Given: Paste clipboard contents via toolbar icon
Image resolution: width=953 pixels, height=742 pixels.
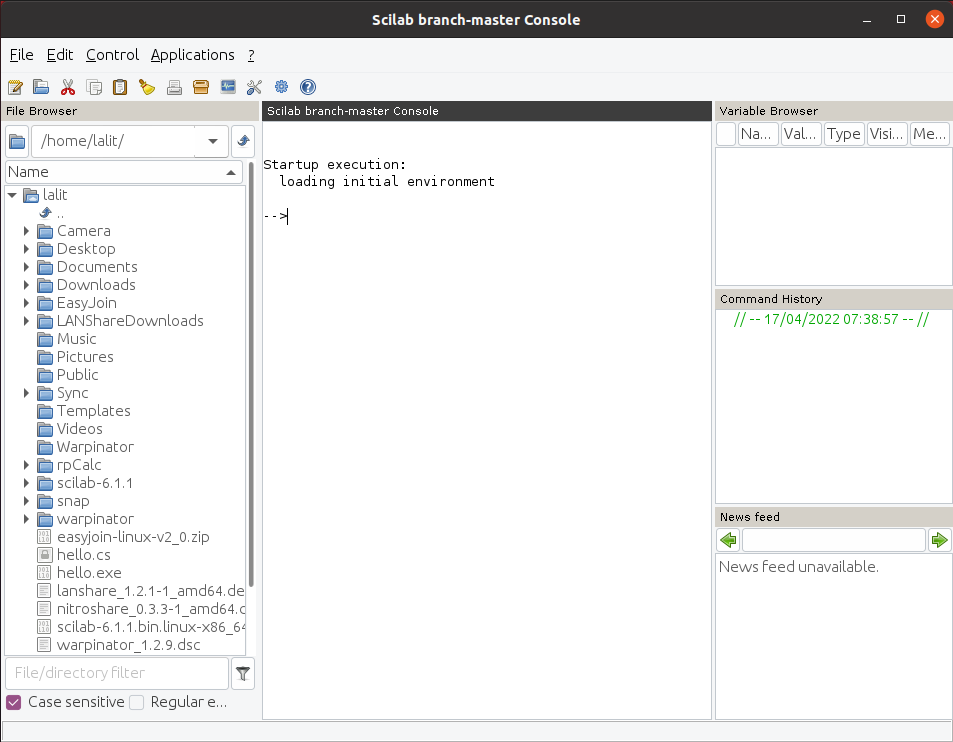Looking at the screenshot, I should pyautogui.click(x=119, y=87).
